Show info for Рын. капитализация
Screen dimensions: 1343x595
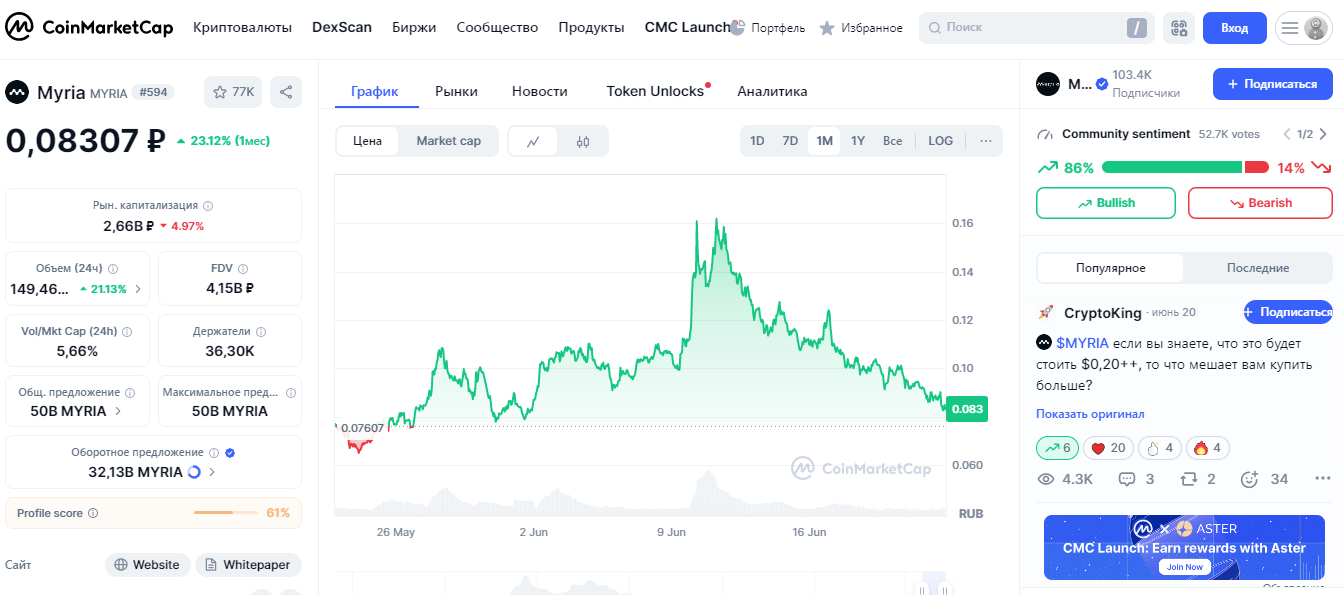[208, 206]
